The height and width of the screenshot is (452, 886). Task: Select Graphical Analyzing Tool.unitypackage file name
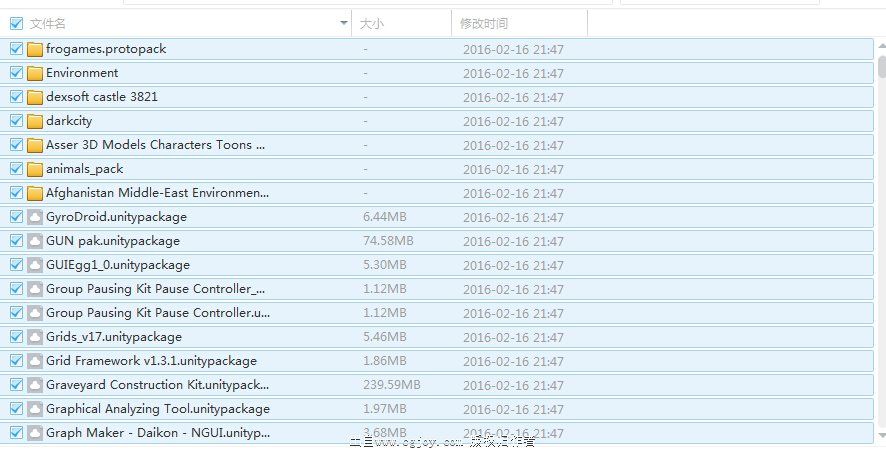[158, 409]
